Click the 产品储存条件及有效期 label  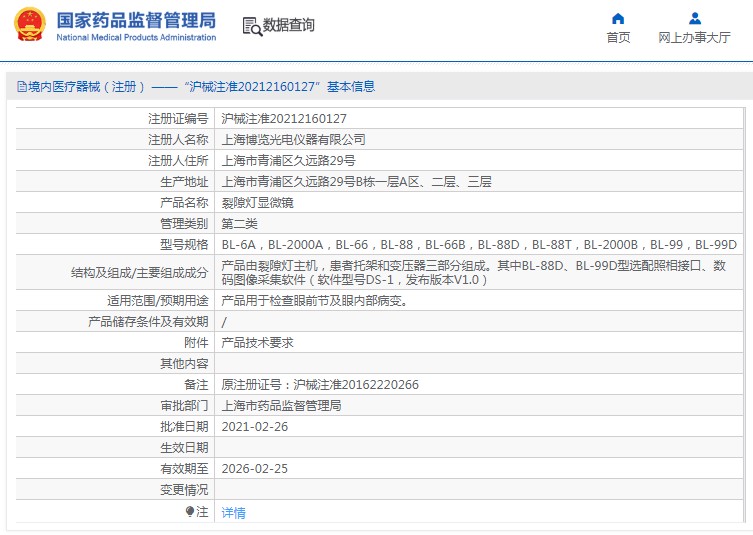coord(148,322)
